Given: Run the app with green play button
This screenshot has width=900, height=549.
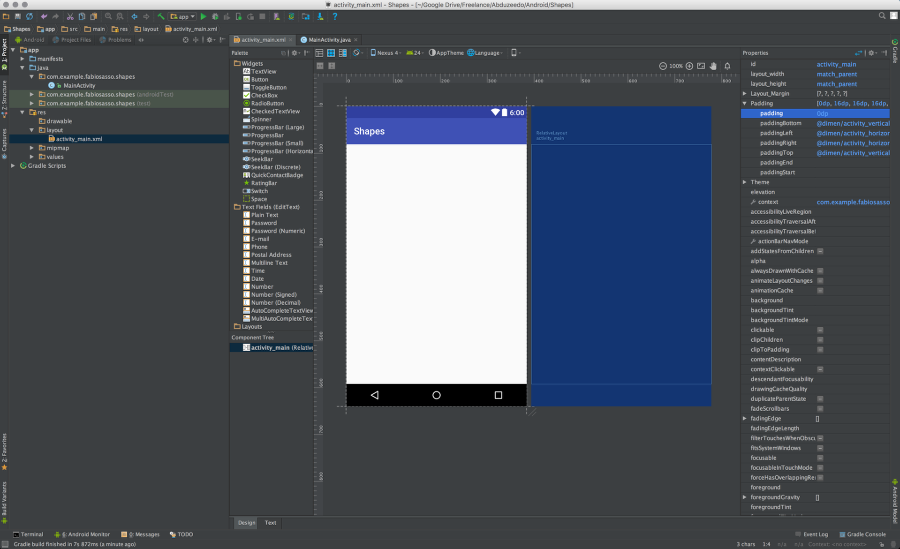Looking at the screenshot, I should [x=203, y=17].
